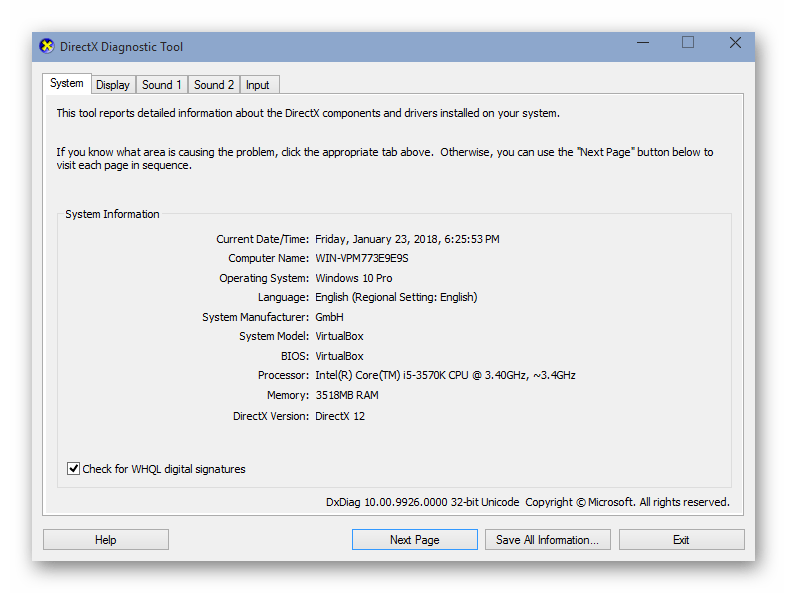Exit the diagnostic tool
Screen dimensions: 787x593
click(x=681, y=540)
